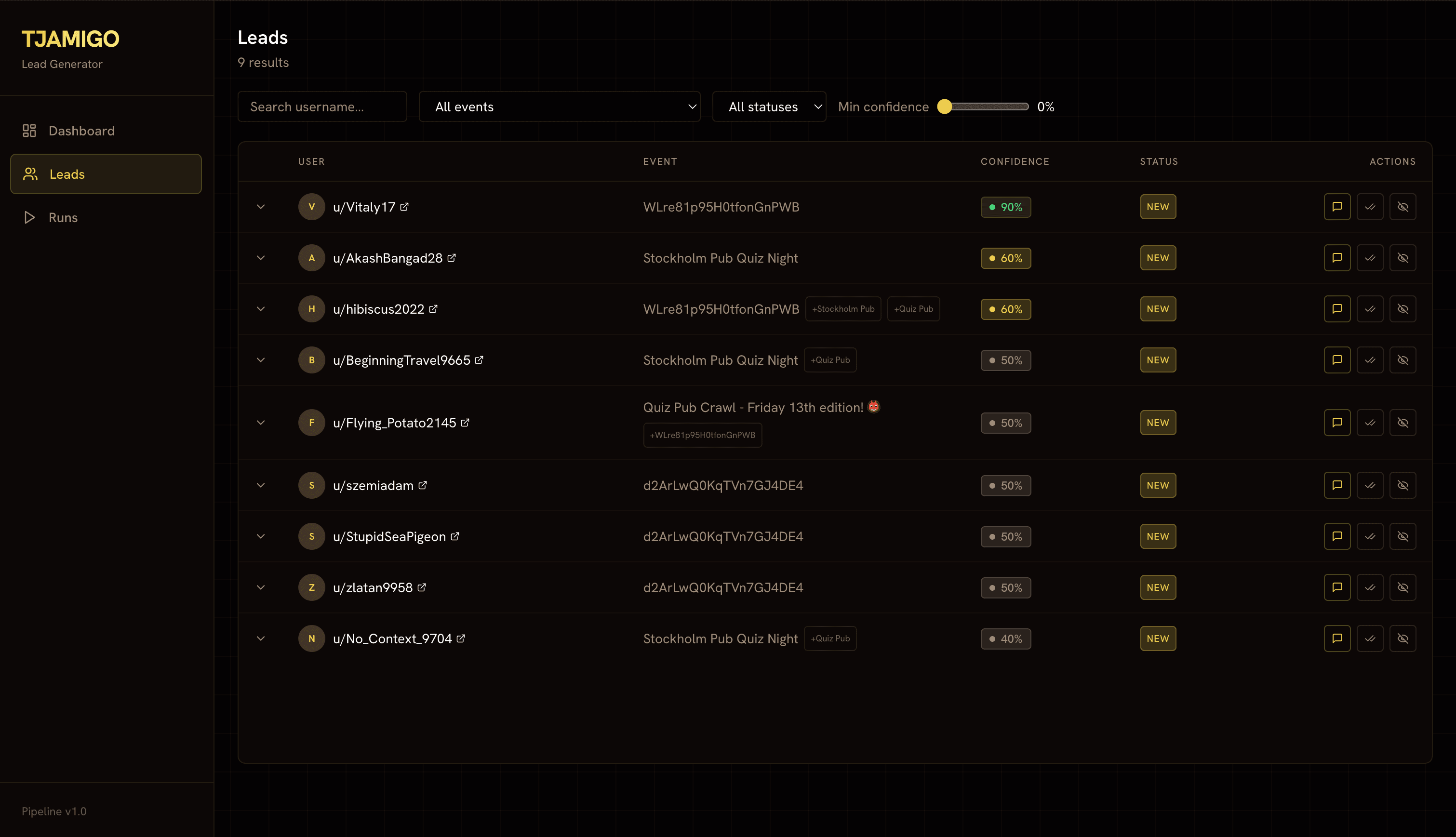Hide the u/Vitaly17 lead with eye-slash toggle
Image resolution: width=1456 pixels, height=837 pixels.
[x=1403, y=207]
